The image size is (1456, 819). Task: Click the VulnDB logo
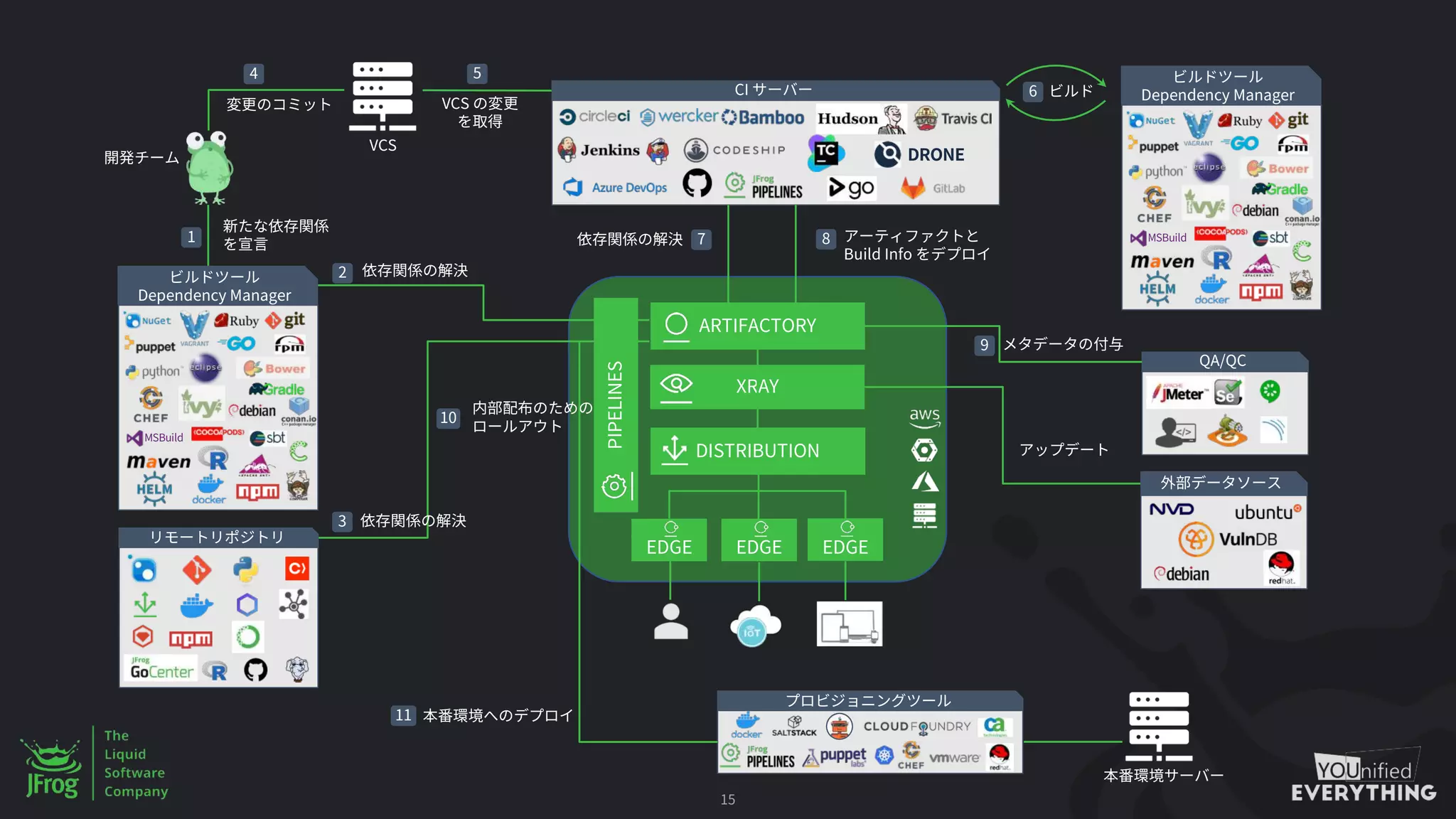1228,539
